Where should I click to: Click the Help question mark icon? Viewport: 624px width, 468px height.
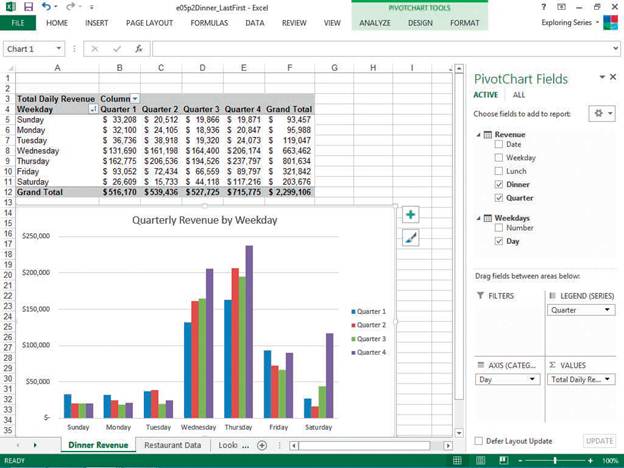point(544,7)
